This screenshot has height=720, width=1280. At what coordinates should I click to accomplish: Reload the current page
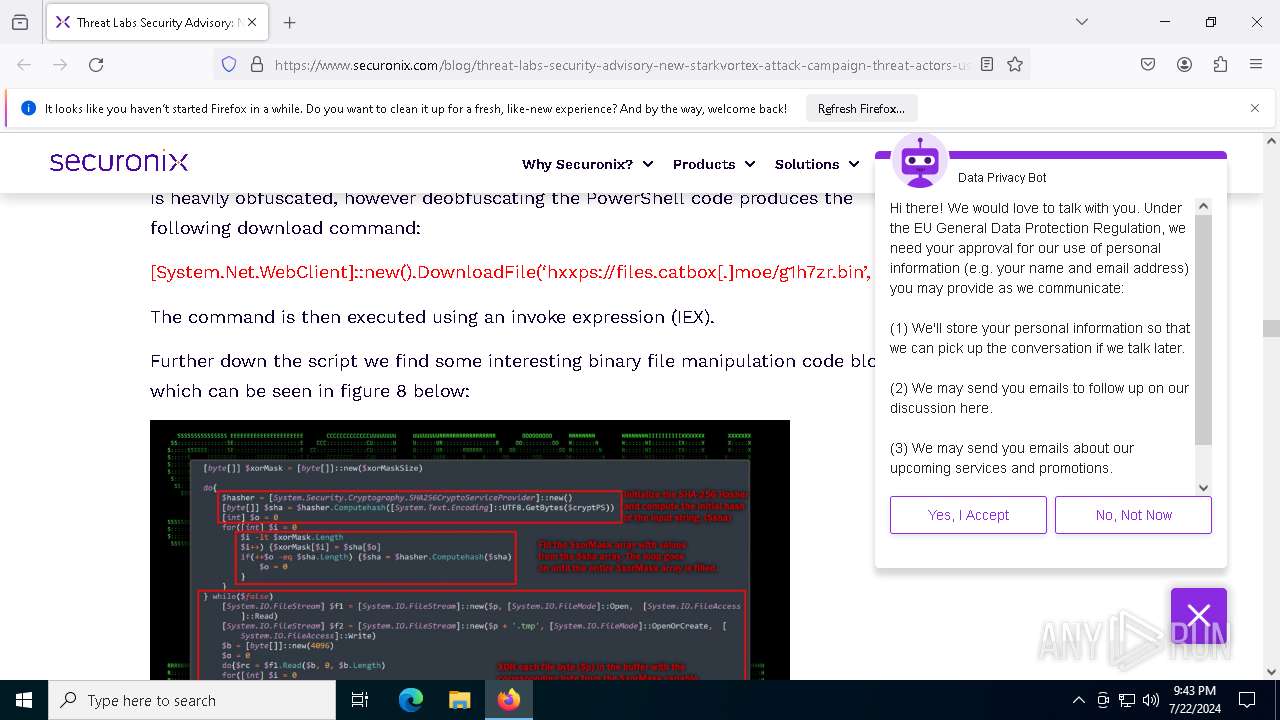(x=96, y=64)
